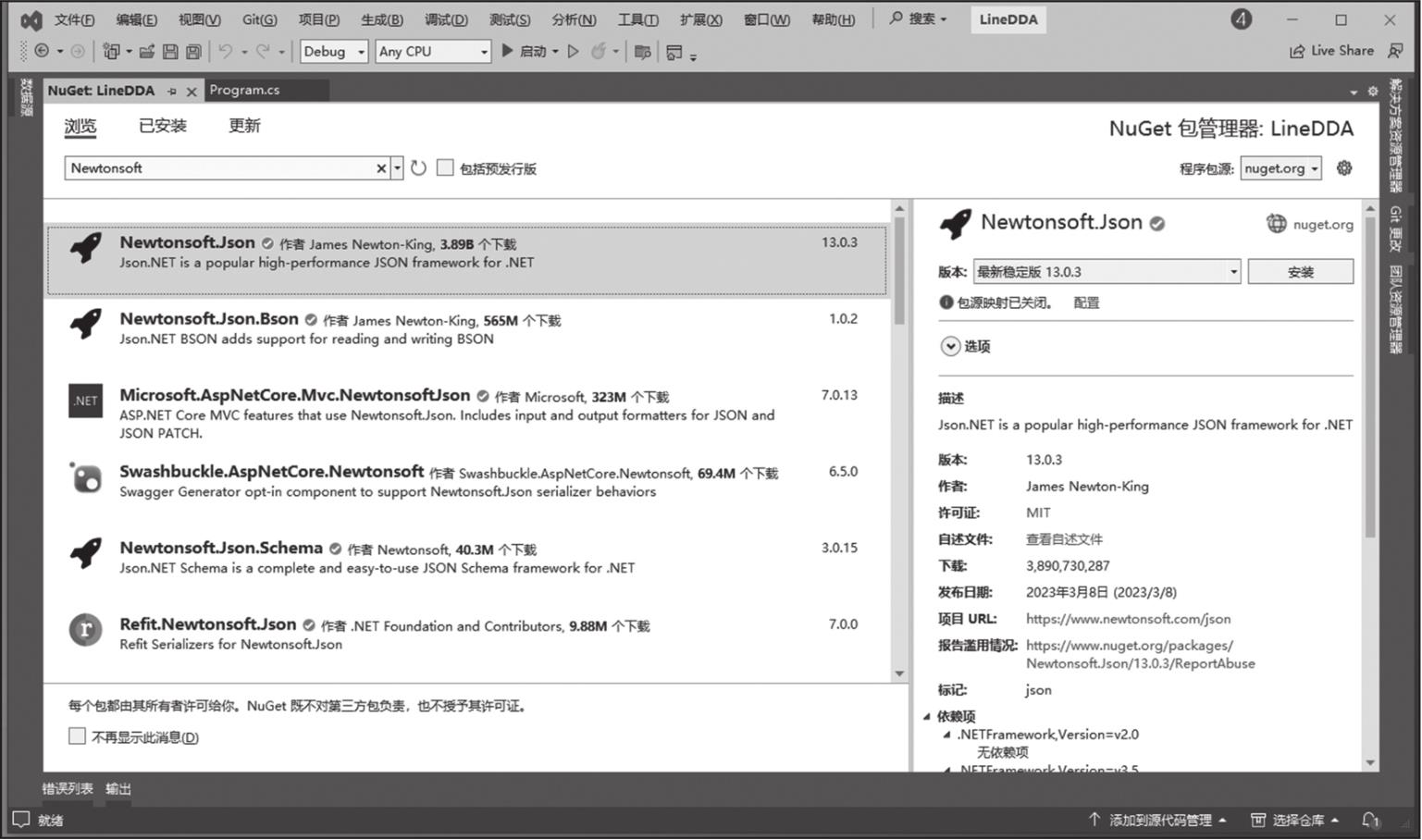The width and height of the screenshot is (1422, 840).
Task: Click start without debugging outline play icon
Action: pos(574,52)
